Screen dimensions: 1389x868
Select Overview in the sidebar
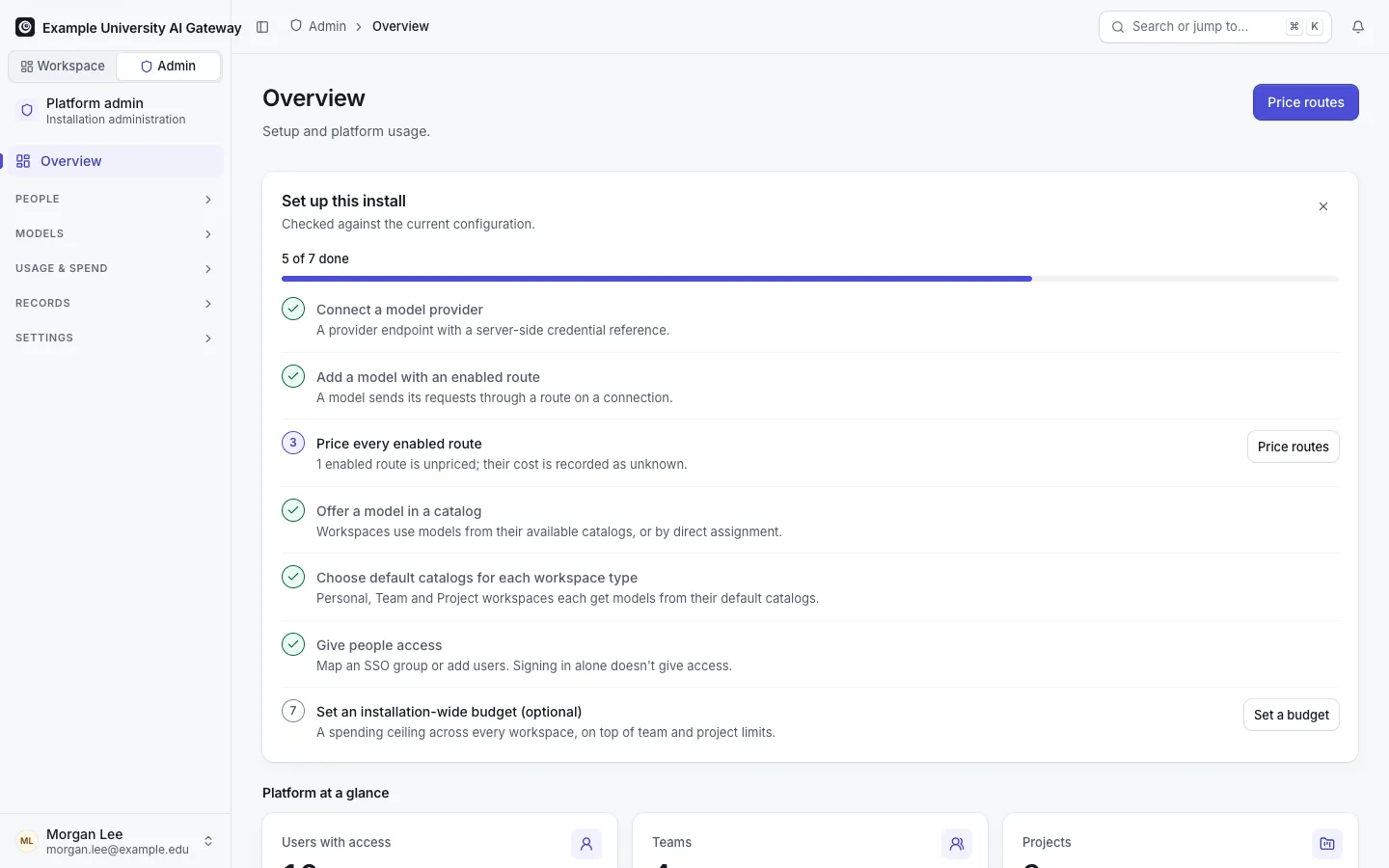pyautogui.click(x=116, y=161)
